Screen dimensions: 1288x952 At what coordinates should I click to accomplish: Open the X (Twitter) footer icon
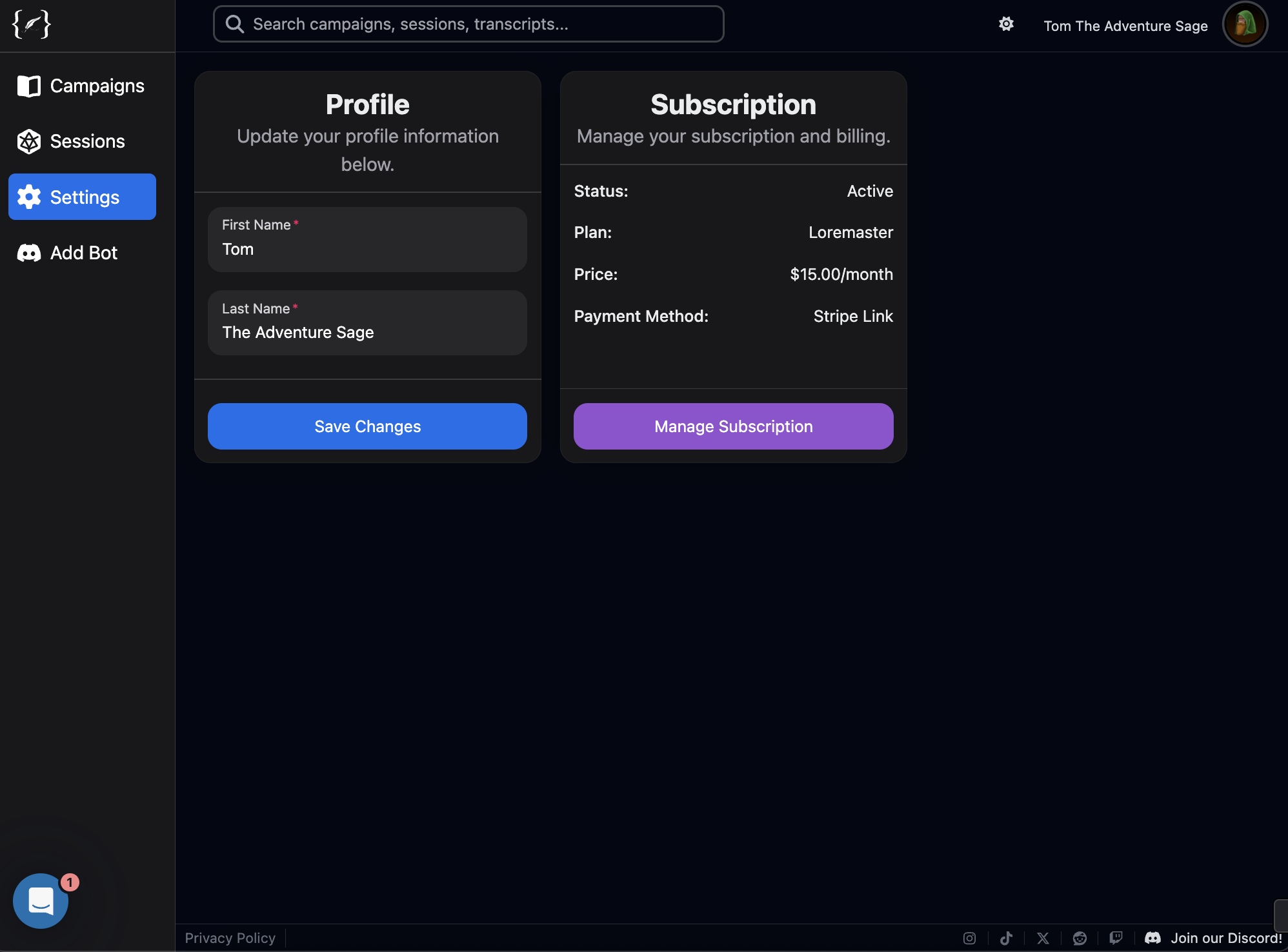tap(1043, 938)
